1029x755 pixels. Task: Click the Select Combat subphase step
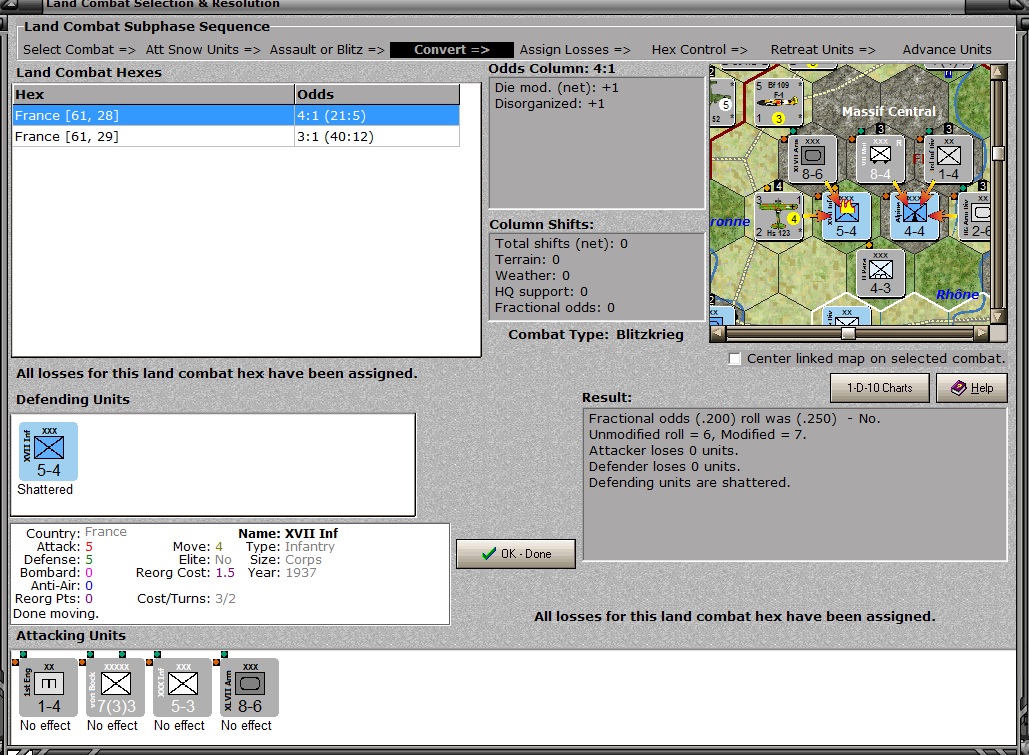pyautogui.click(x=79, y=50)
